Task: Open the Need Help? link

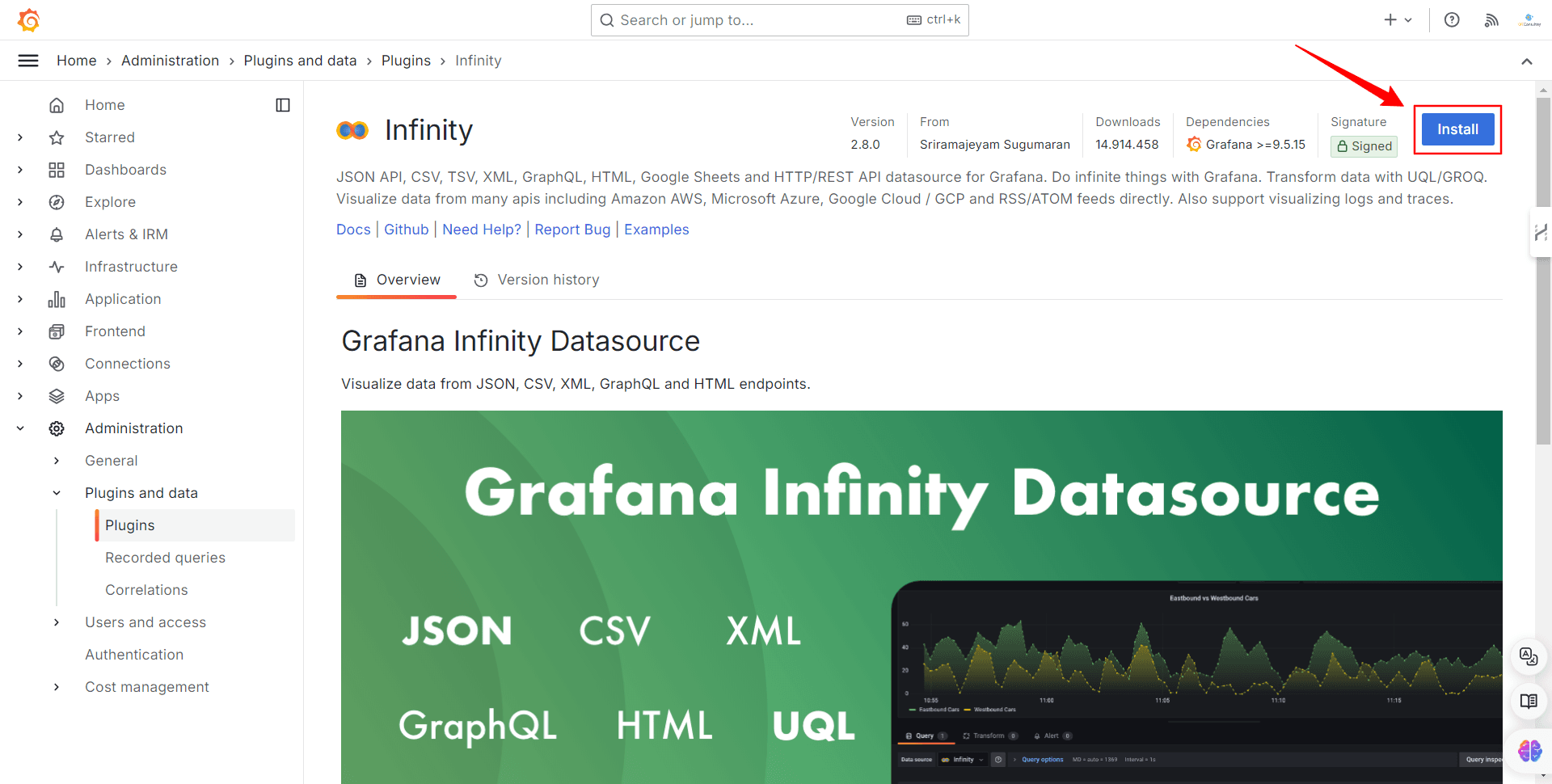Action: [482, 230]
